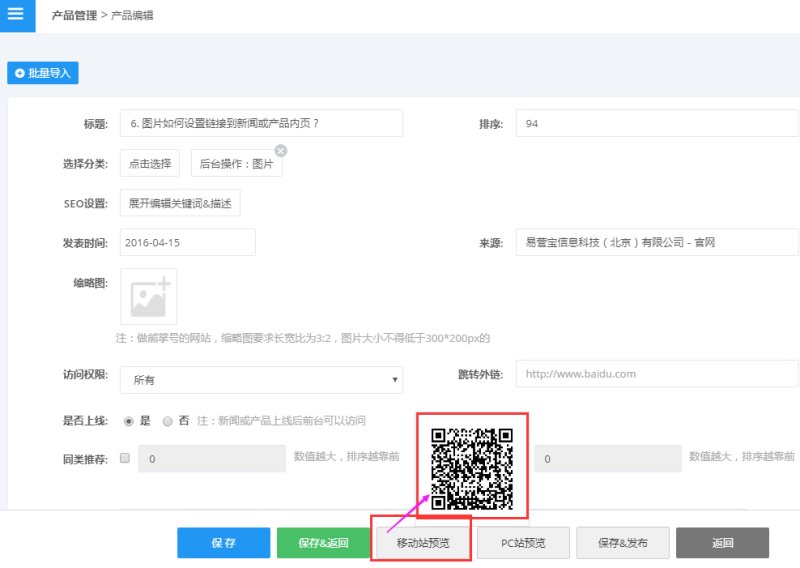
Task: Open the hamburger menu icon
Action: coord(15,15)
